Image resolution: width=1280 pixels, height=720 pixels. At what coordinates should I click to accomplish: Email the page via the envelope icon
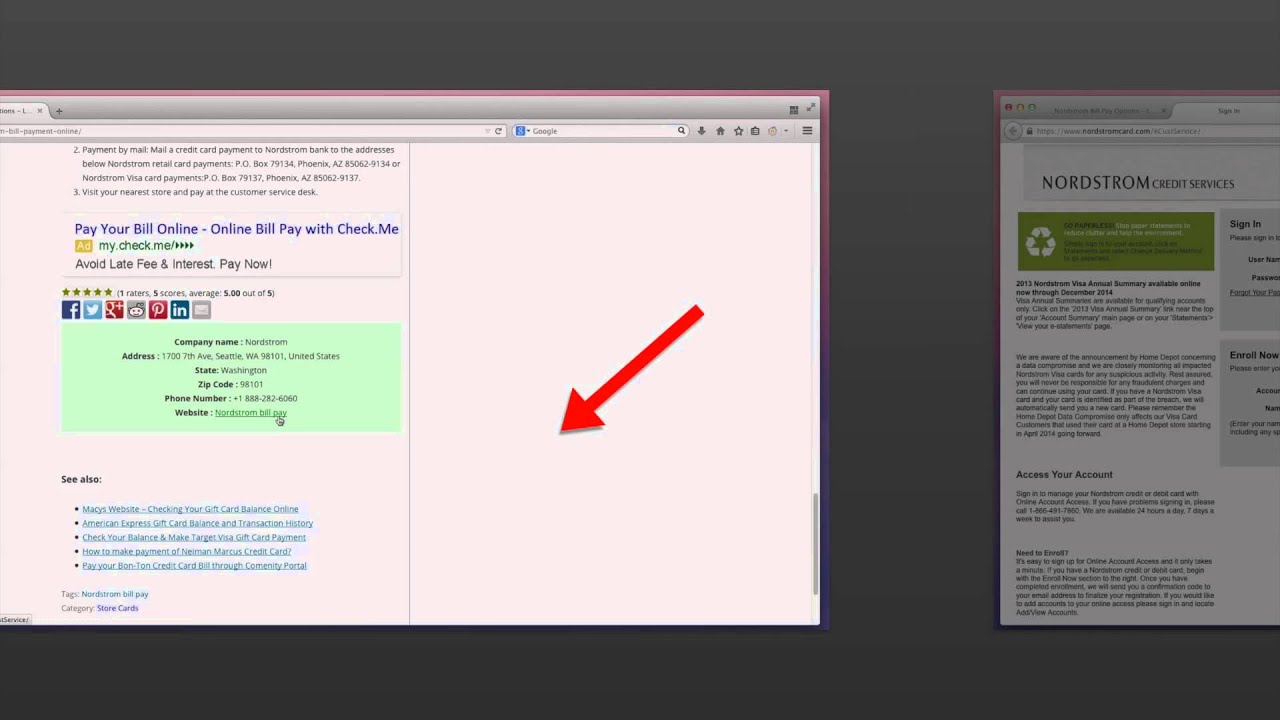click(201, 310)
